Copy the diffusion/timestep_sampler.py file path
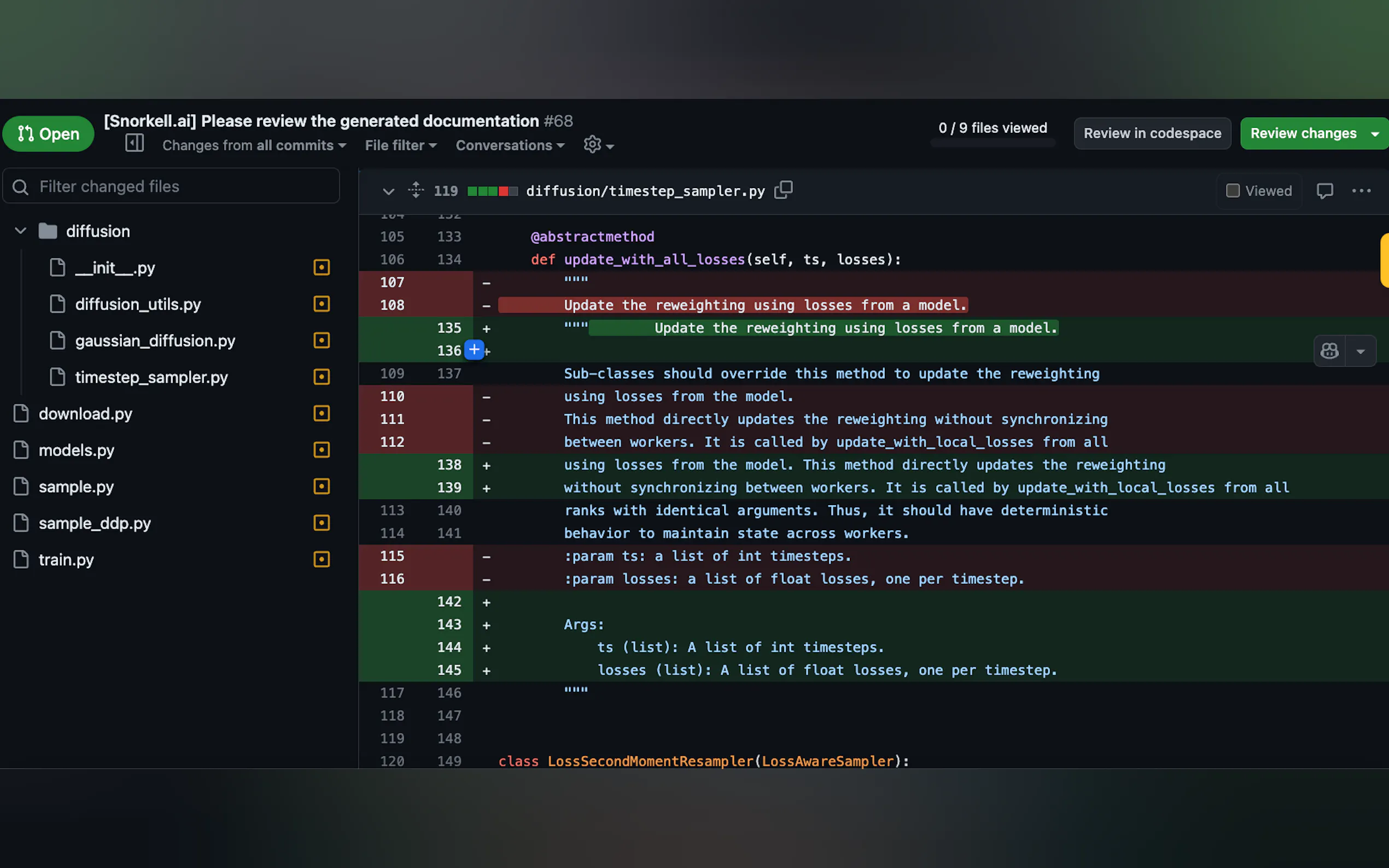Screen dimensions: 1389x868 pos(783,190)
